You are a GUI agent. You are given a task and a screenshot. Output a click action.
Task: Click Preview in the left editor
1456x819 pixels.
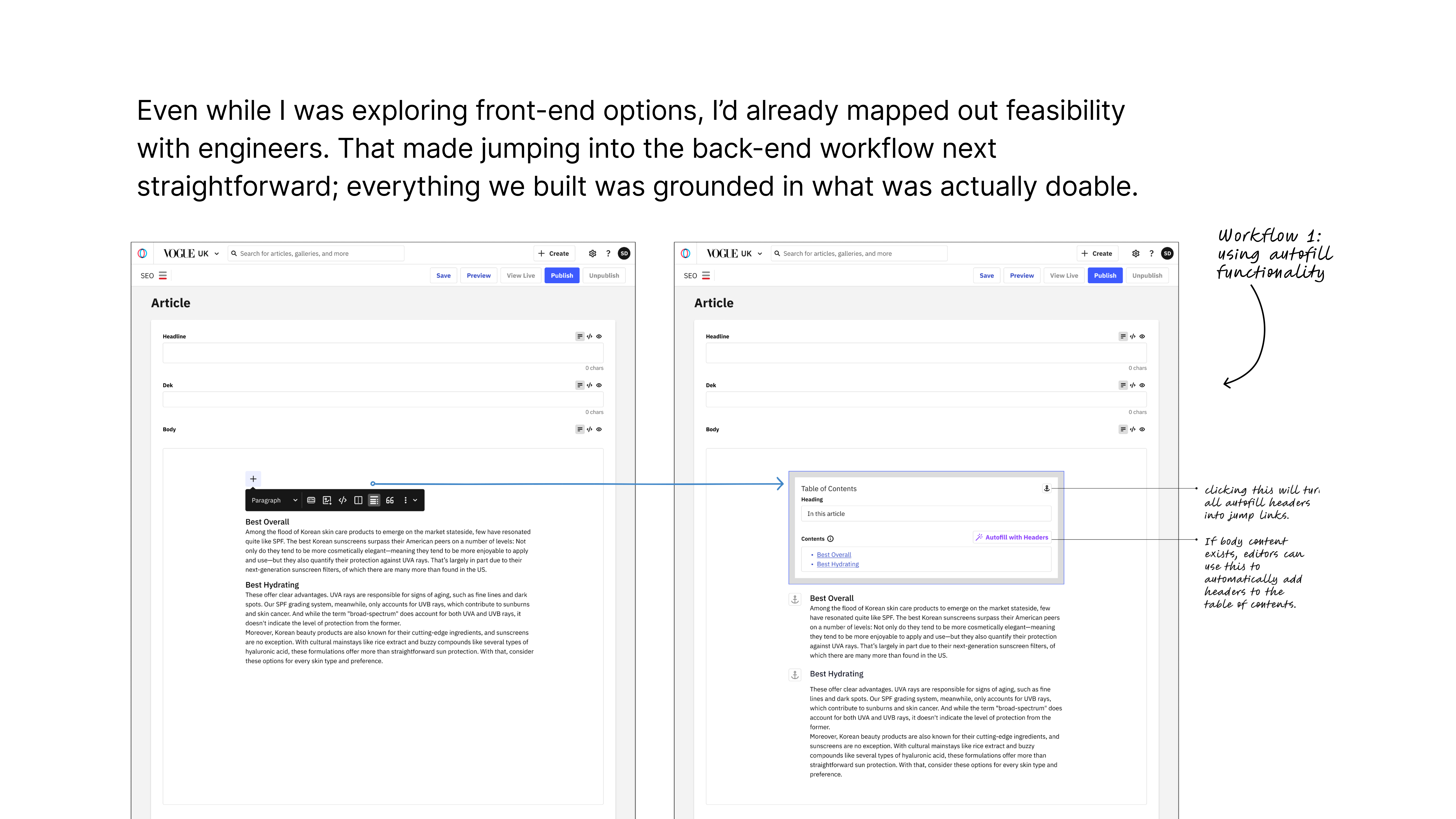[479, 276]
